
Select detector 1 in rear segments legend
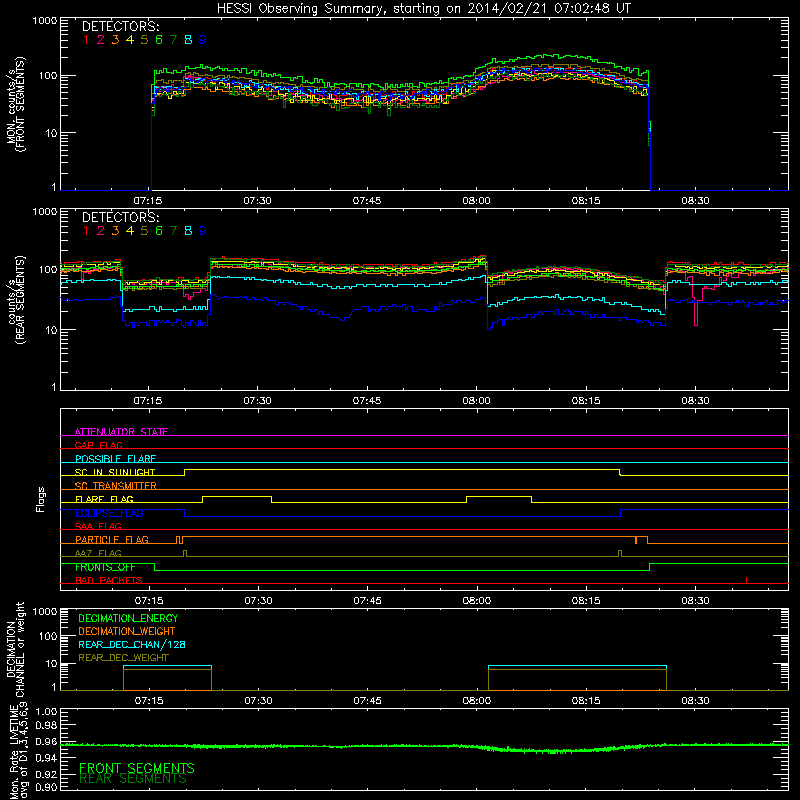[86, 231]
